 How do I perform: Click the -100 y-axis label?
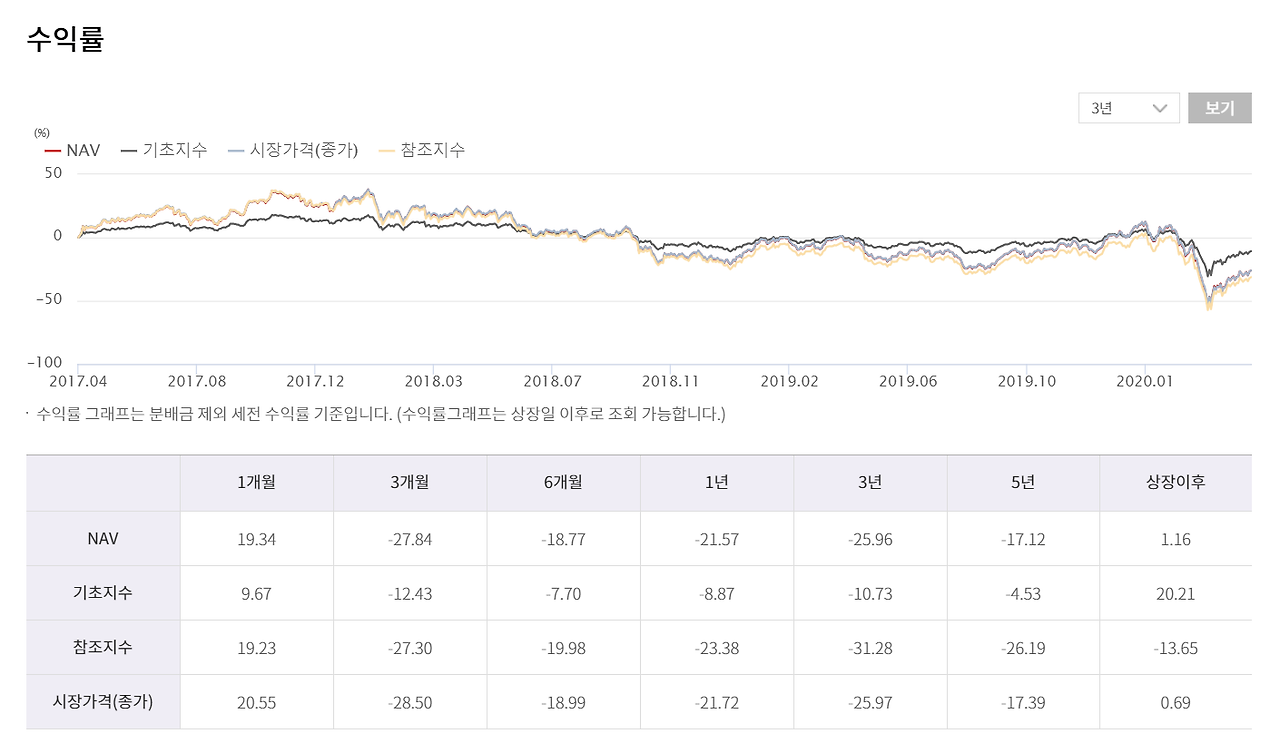tap(45, 362)
